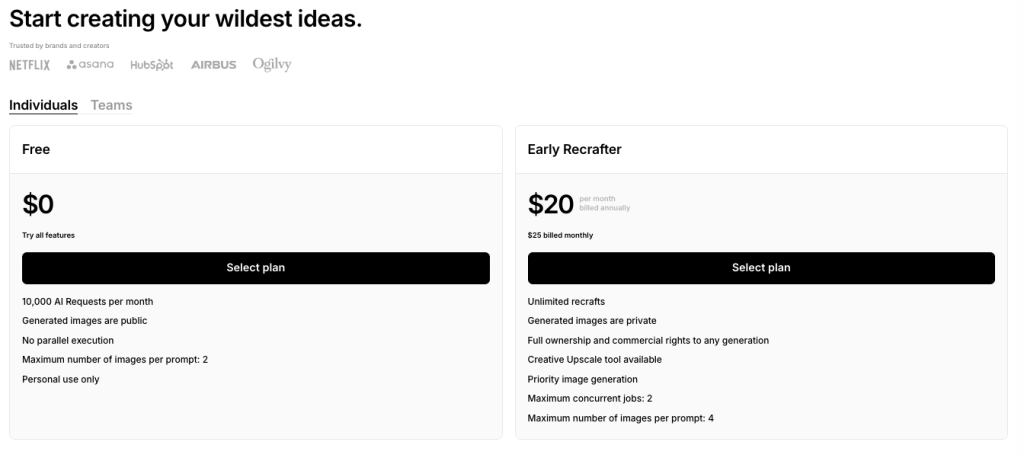Image resolution: width=1024 pixels, height=458 pixels.
Task: Click the Ogilvy logo
Action: [272, 65]
